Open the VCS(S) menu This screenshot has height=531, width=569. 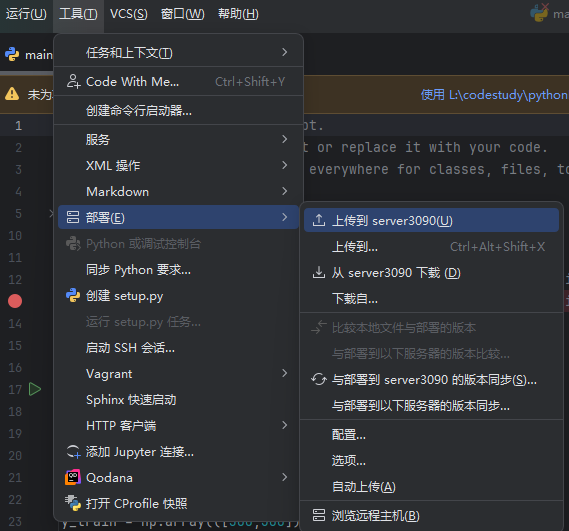coord(128,14)
